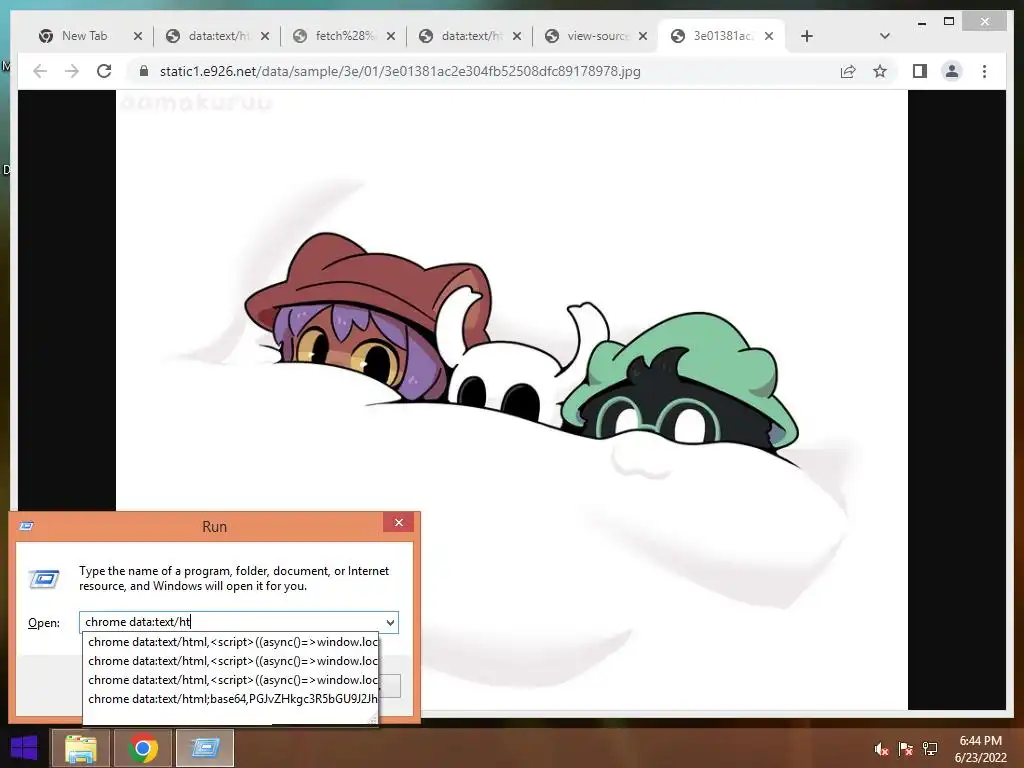Collapse the Run dialog Open dropdown arrow

(x=391, y=622)
